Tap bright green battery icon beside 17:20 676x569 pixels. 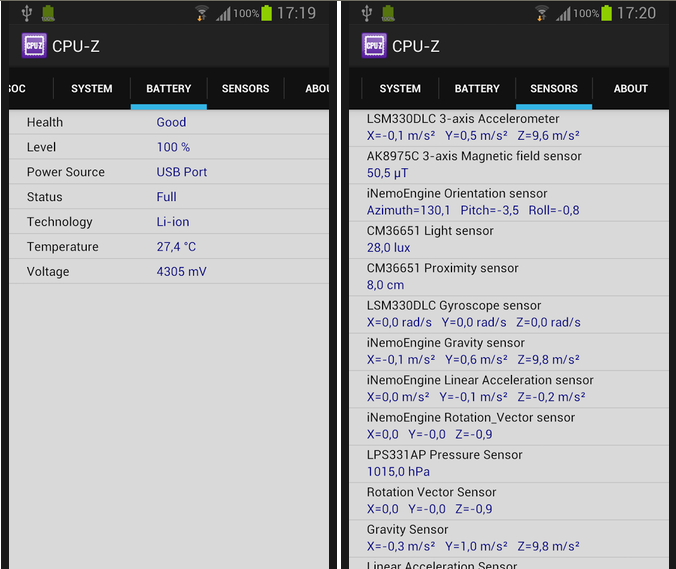click(x=607, y=13)
